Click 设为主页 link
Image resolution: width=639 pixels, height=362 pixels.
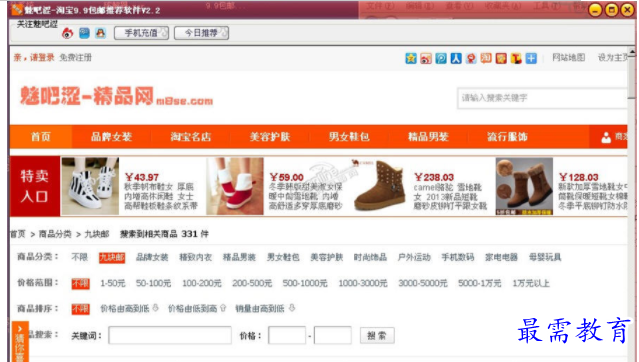[613, 57]
